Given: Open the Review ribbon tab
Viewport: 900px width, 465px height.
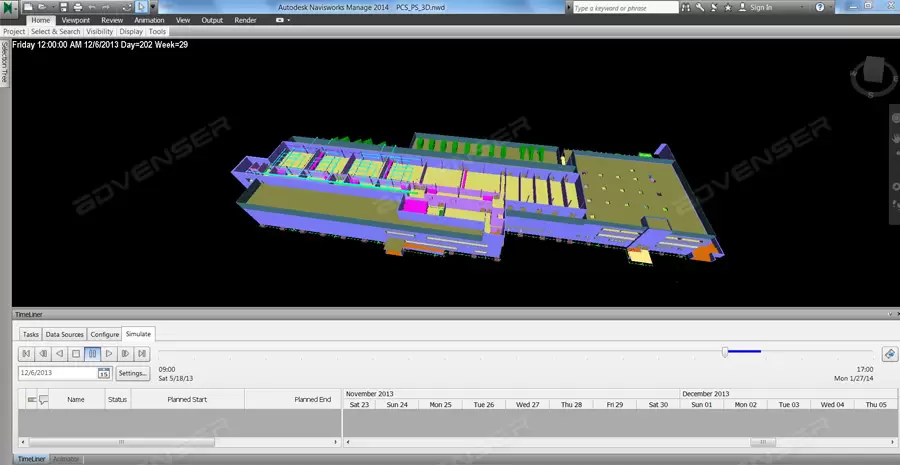Looking at the screenshot, I should [112, 20].
